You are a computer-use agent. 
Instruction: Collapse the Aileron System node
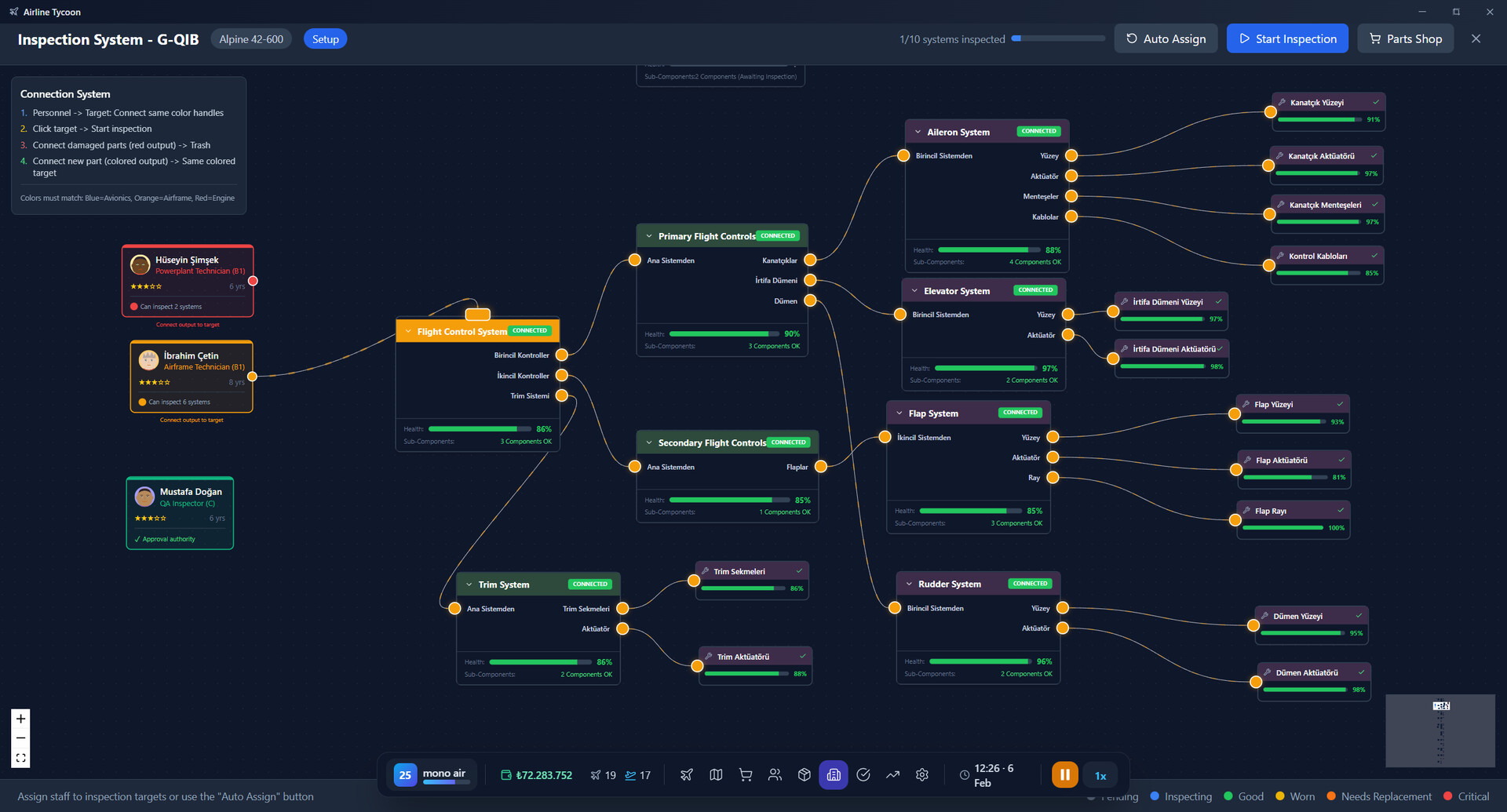click(918, 132)
